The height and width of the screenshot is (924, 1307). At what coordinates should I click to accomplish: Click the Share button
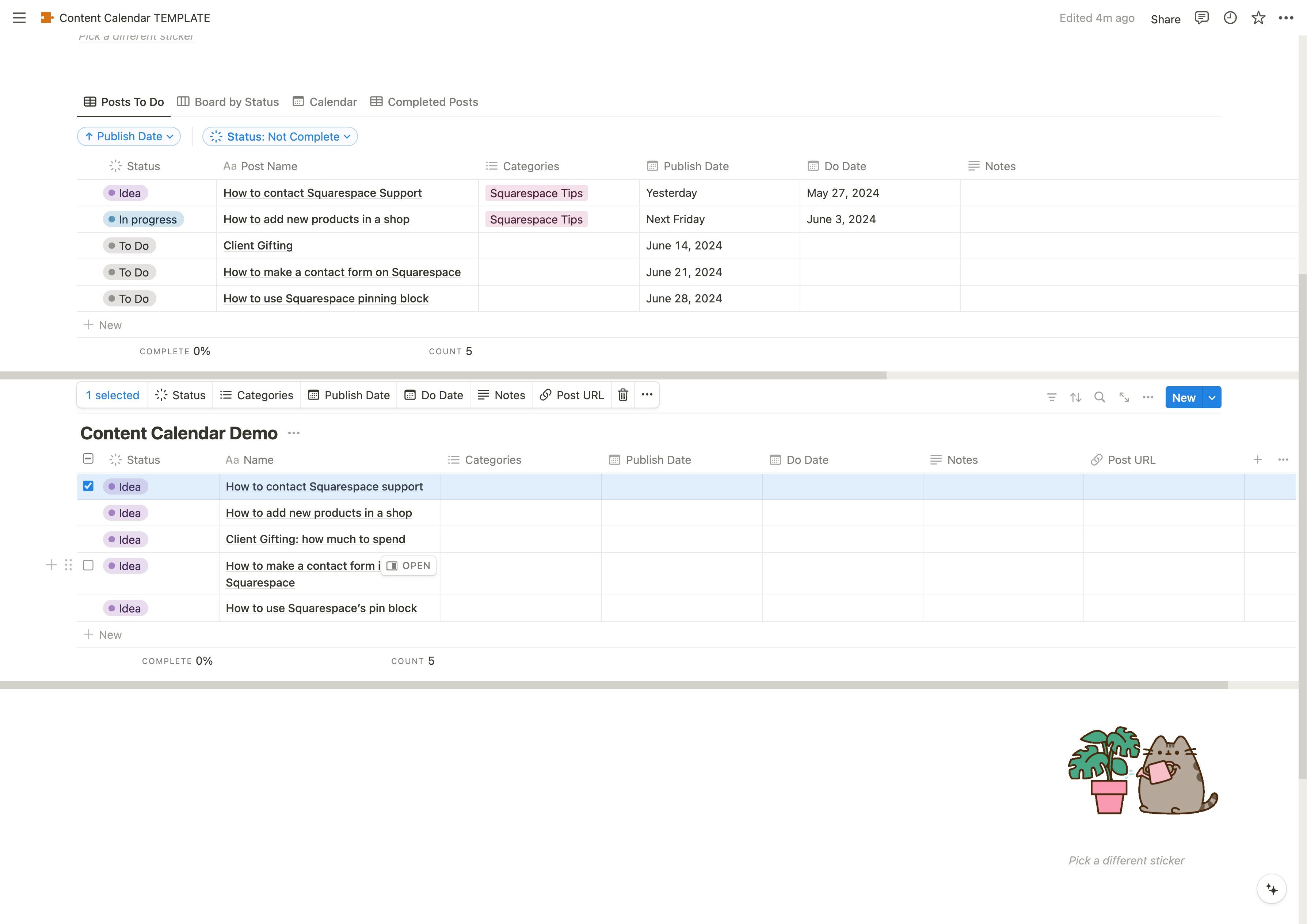[x=1165, y=19]
